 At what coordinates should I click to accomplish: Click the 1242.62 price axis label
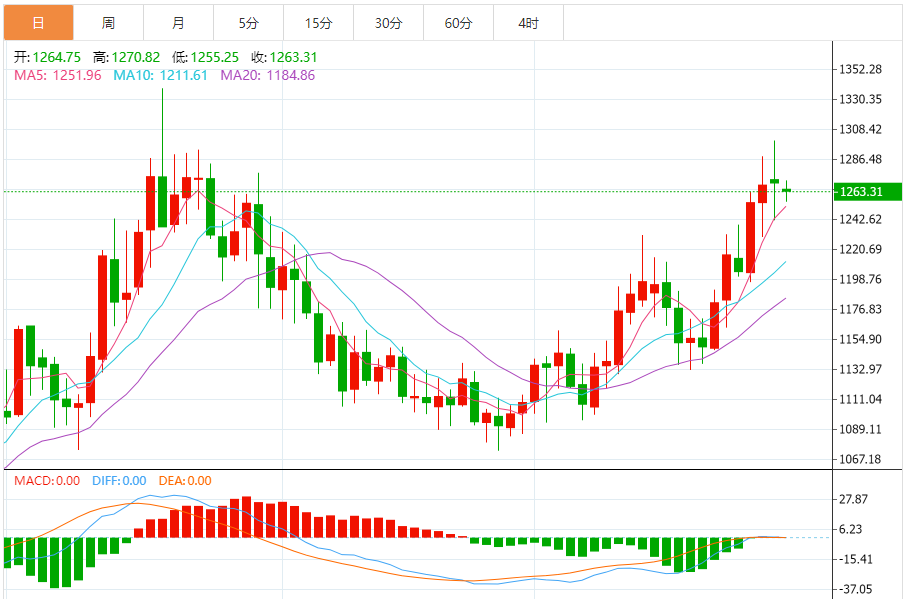(860, 219)
